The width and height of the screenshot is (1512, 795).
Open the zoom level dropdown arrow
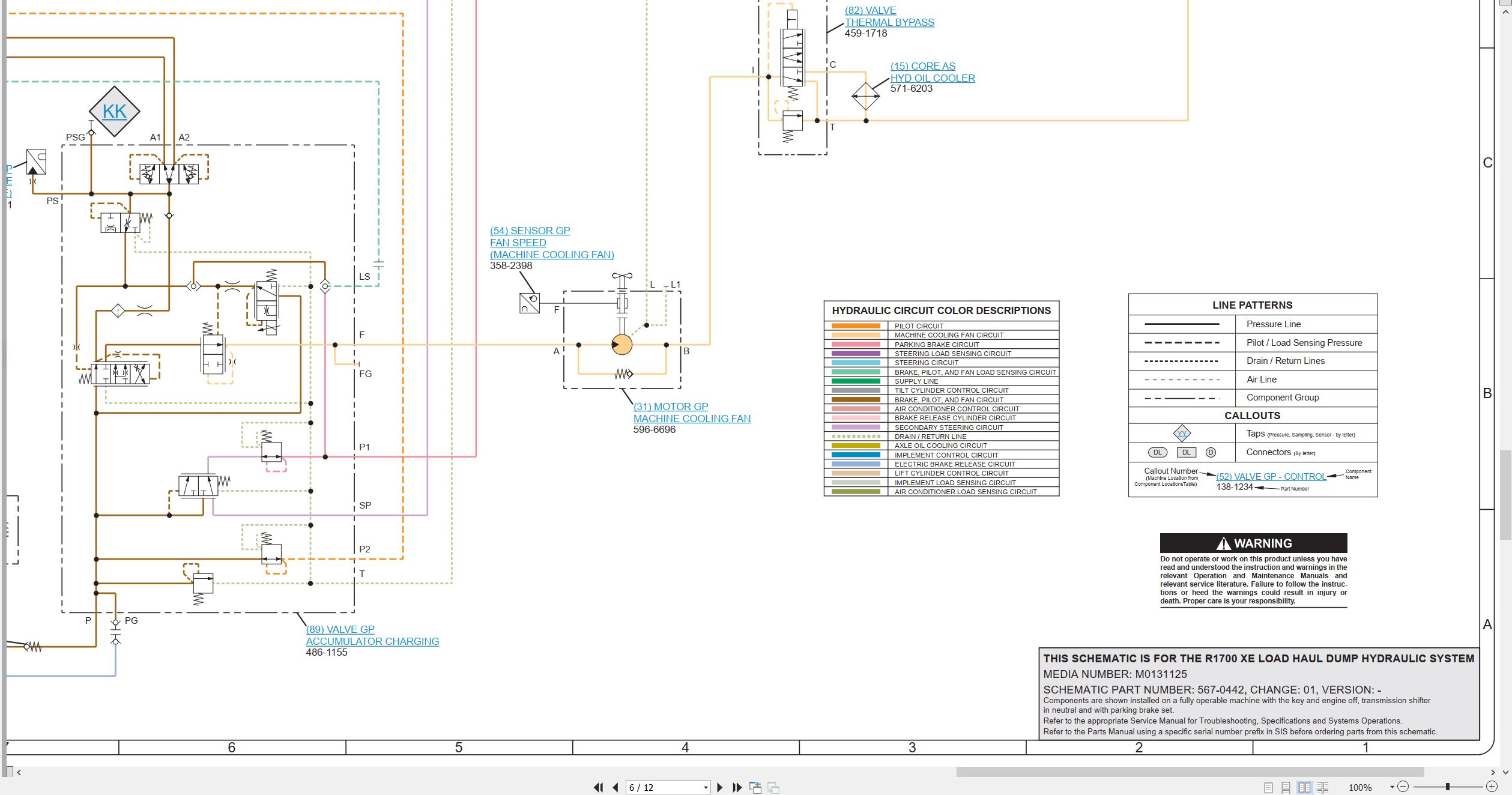(1392, 787)
